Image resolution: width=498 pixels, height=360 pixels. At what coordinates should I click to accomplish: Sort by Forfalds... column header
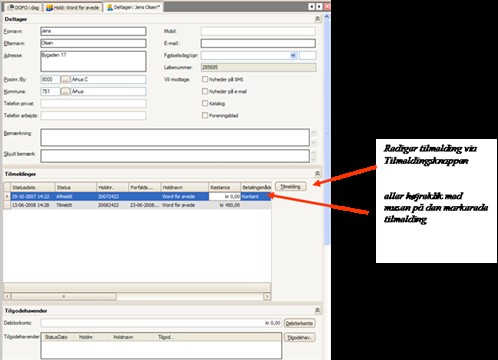click(145, 187)
